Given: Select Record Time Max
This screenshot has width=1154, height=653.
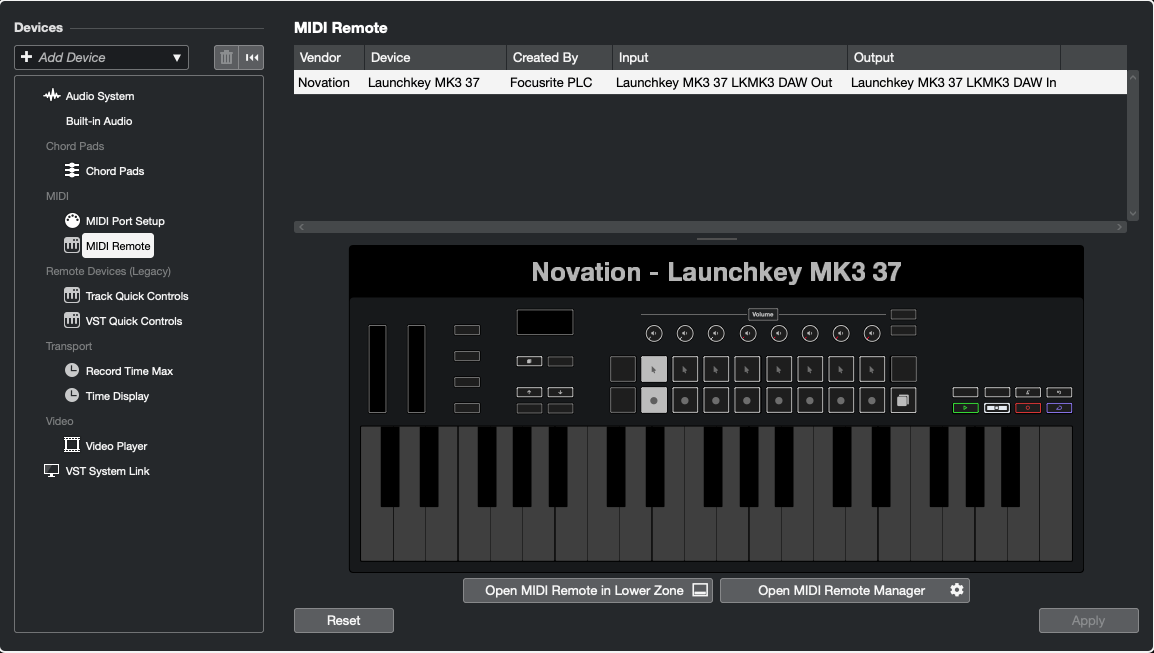Looking at the screenshot, I should [x=130, y=371].
